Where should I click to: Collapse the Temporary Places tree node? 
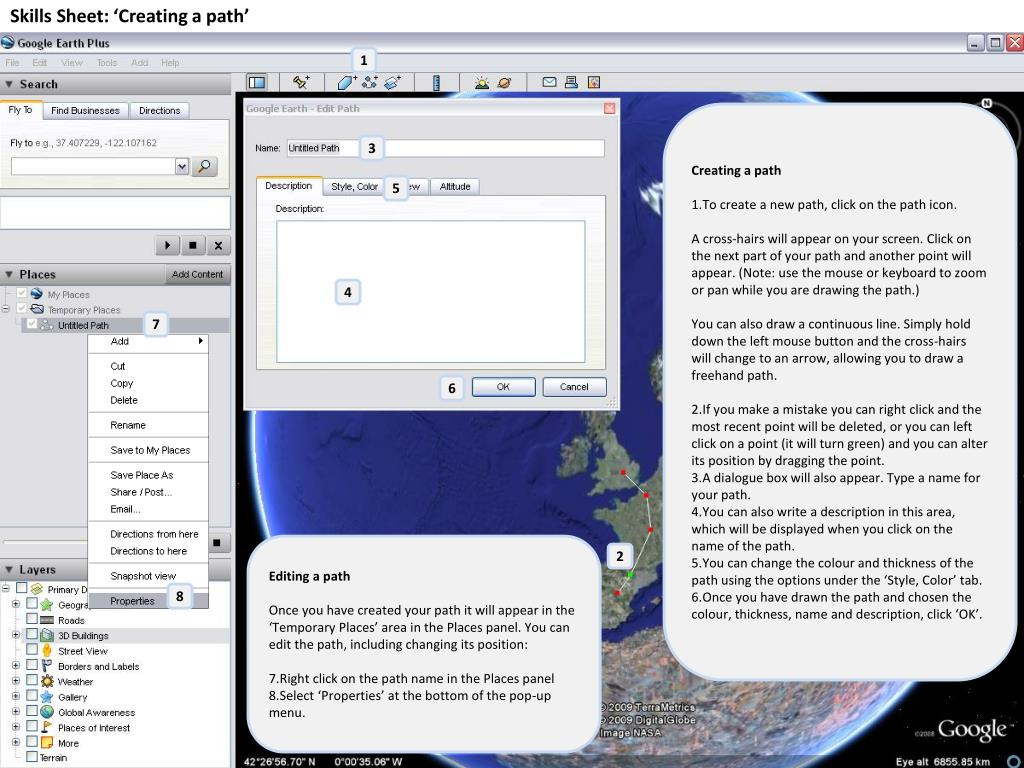tap(6, 309)
